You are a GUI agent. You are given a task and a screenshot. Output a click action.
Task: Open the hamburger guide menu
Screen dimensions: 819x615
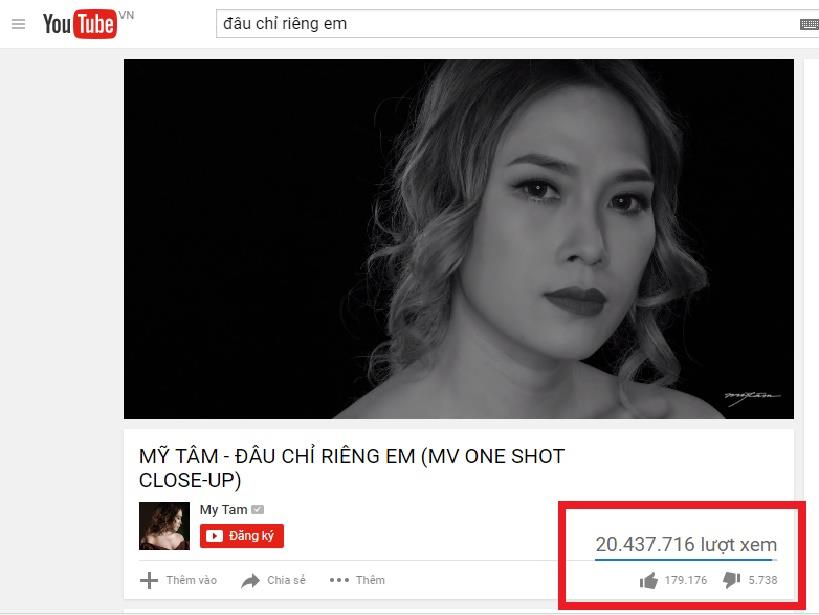(x=18, y=24)
